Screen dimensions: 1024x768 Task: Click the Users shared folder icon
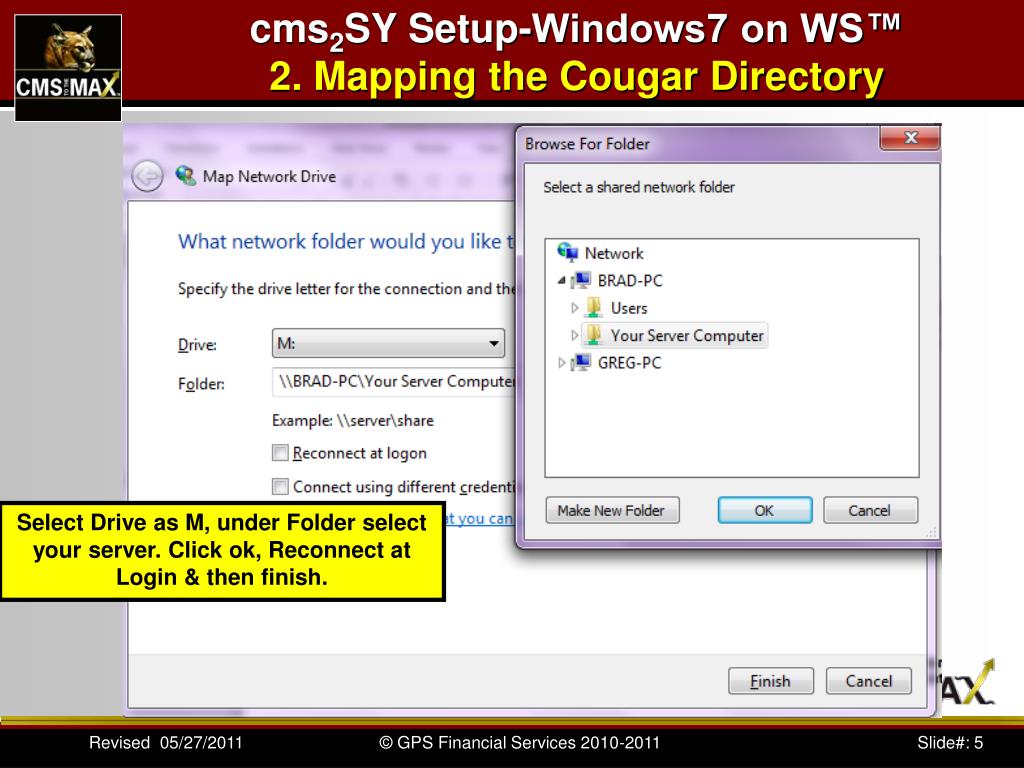[x=594, y=308]
